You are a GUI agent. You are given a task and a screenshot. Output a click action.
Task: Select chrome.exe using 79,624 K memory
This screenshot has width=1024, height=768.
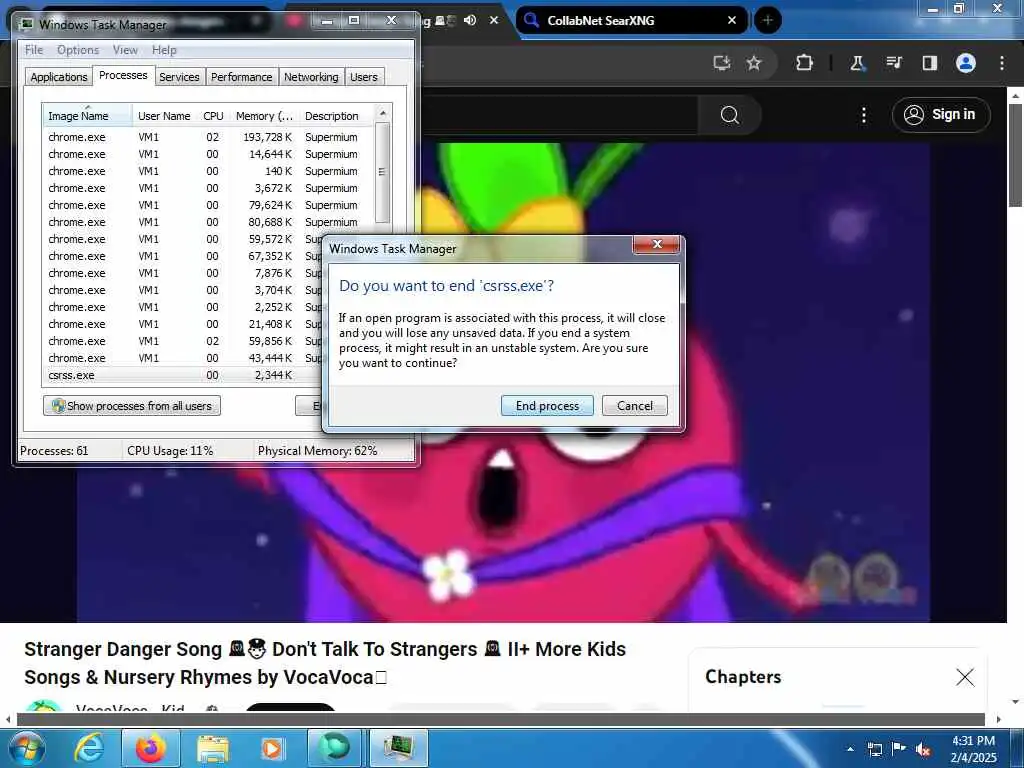pos(209,205)
